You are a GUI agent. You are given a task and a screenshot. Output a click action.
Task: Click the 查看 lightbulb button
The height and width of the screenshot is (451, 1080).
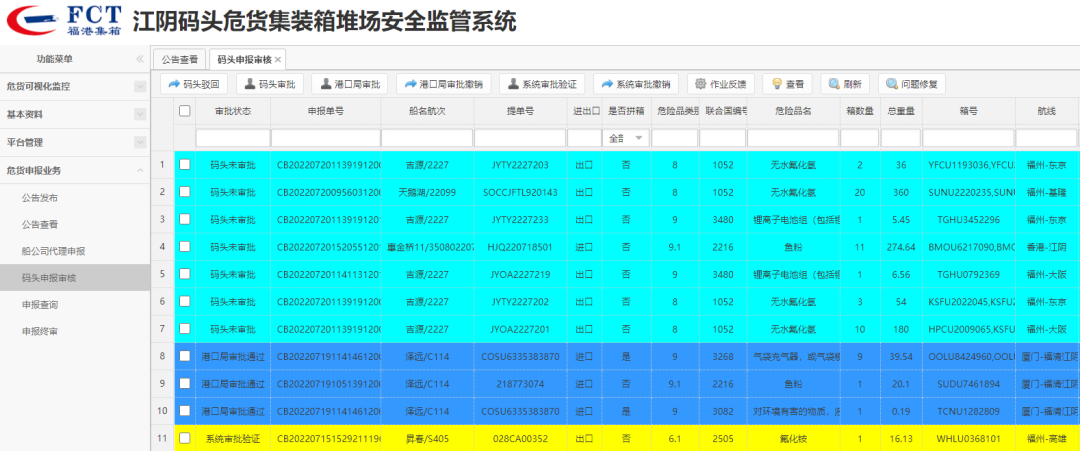[x=787, y=84]
